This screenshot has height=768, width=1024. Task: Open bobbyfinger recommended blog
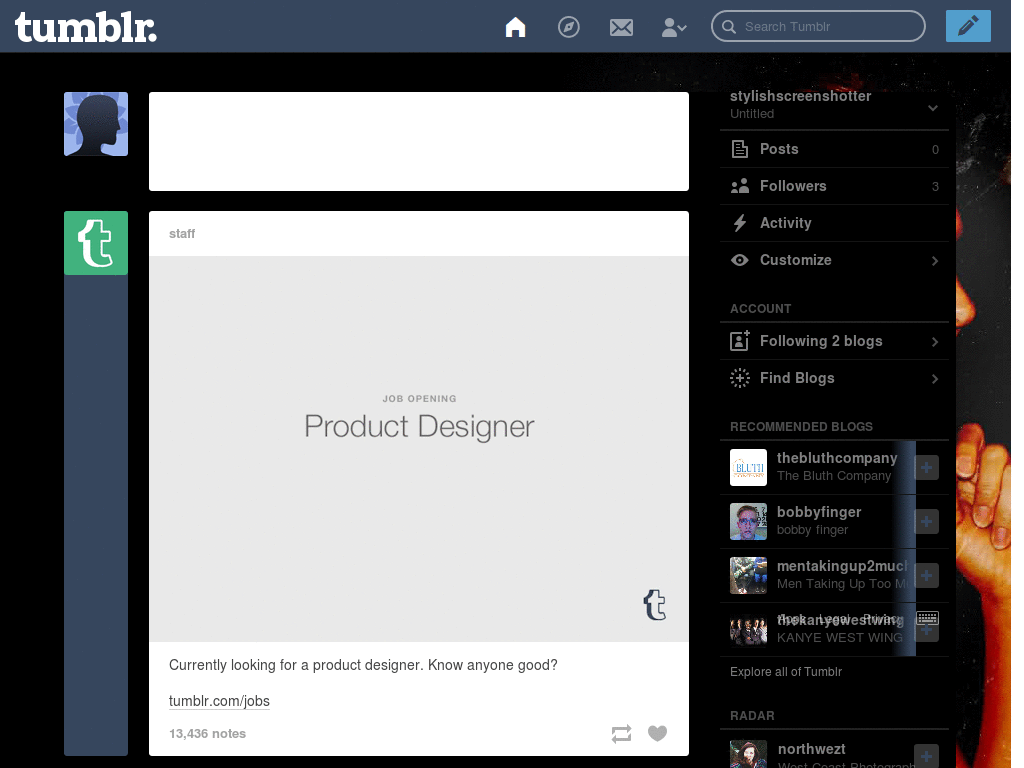[818, 512]
